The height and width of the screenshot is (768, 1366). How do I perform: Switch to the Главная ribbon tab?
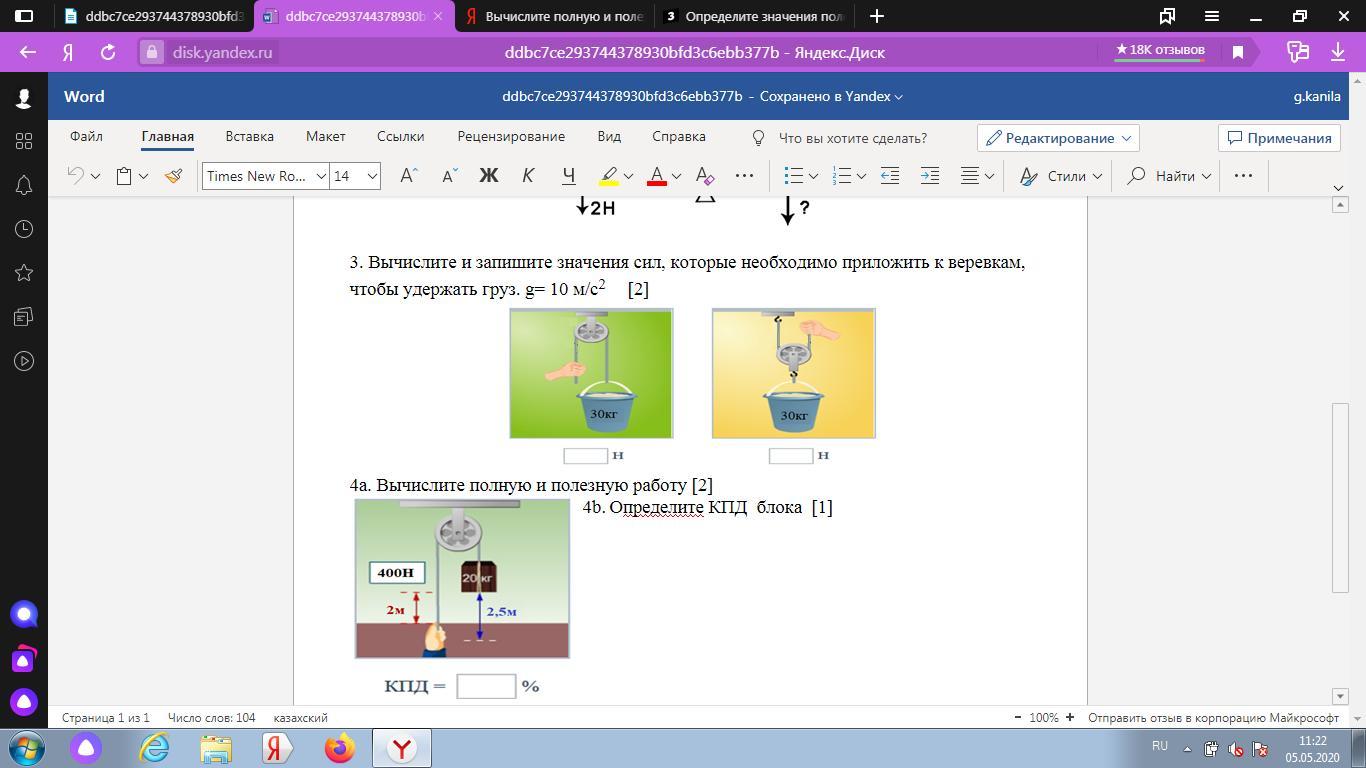[x=167, y=137]
